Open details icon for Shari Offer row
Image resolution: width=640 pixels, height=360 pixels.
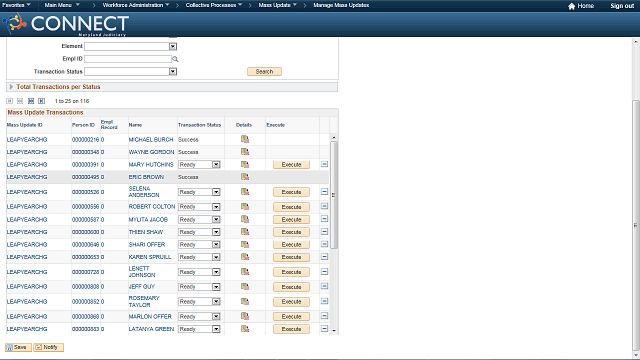tap(245, 244)
